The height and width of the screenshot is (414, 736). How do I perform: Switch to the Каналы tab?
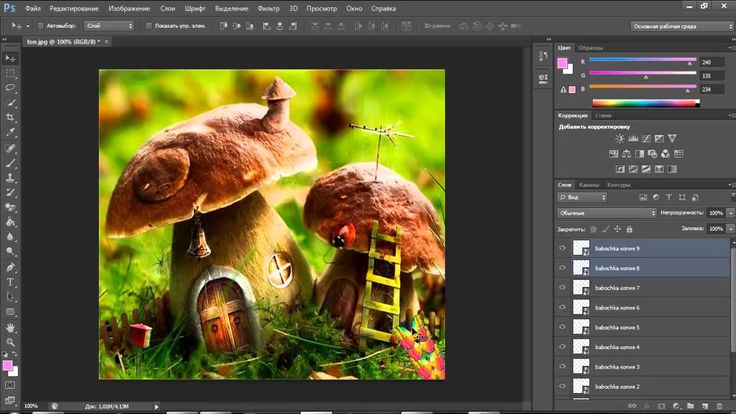pos(590,185)
